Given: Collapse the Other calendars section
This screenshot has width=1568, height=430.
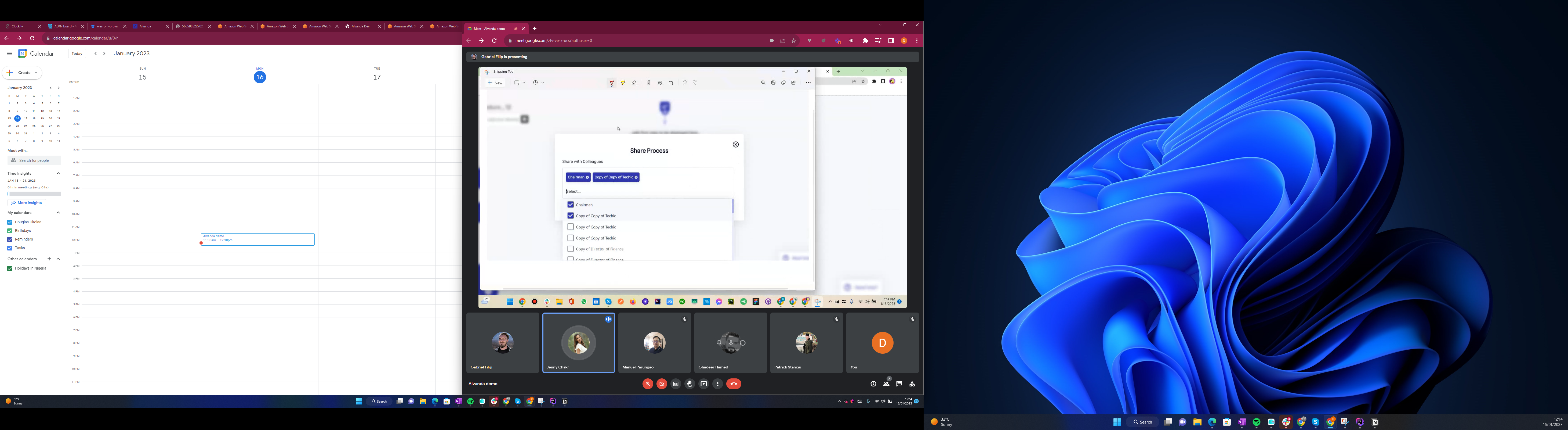Looking at the screenshot, I should (x=59, y=259).
